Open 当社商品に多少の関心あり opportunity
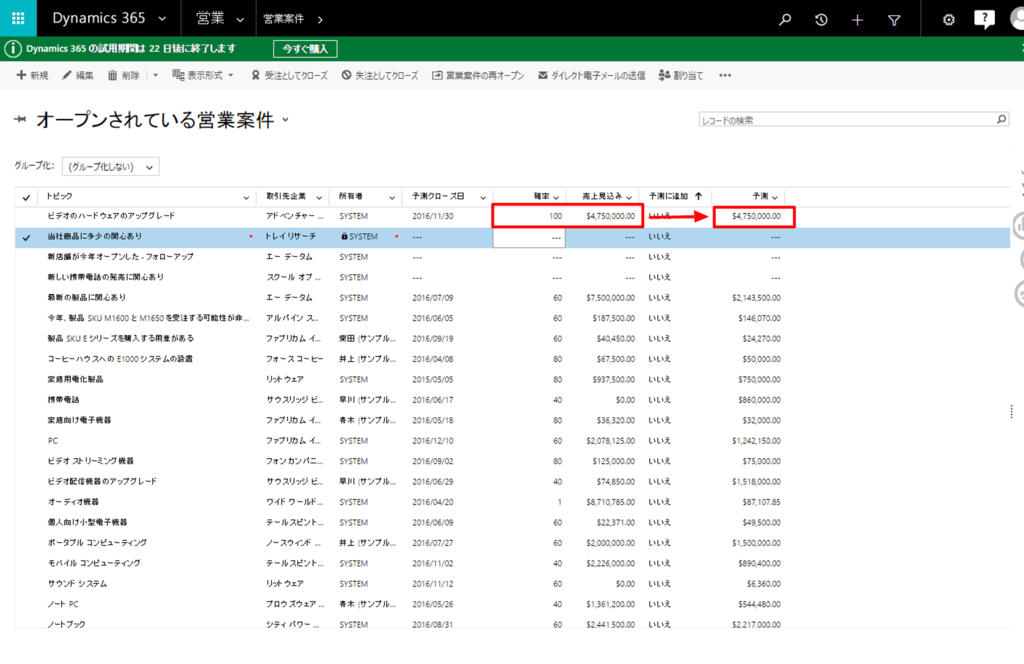Viewport: 1024px width, 664px height. tap(94, 236)
